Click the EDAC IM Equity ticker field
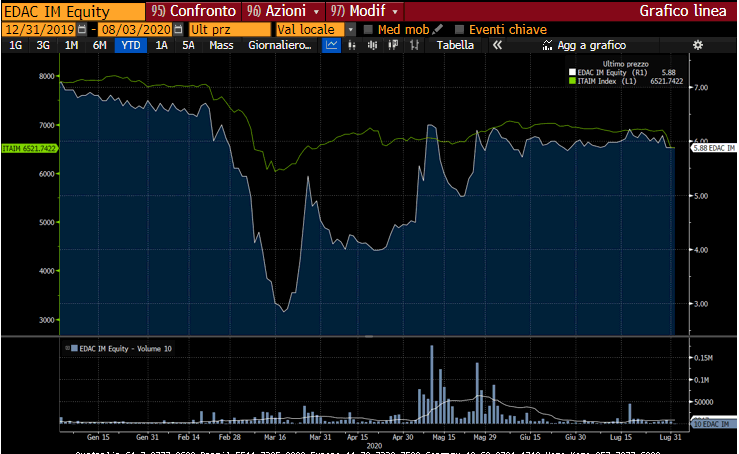Viewport: 739px width, 454px height. click(72, 11)
